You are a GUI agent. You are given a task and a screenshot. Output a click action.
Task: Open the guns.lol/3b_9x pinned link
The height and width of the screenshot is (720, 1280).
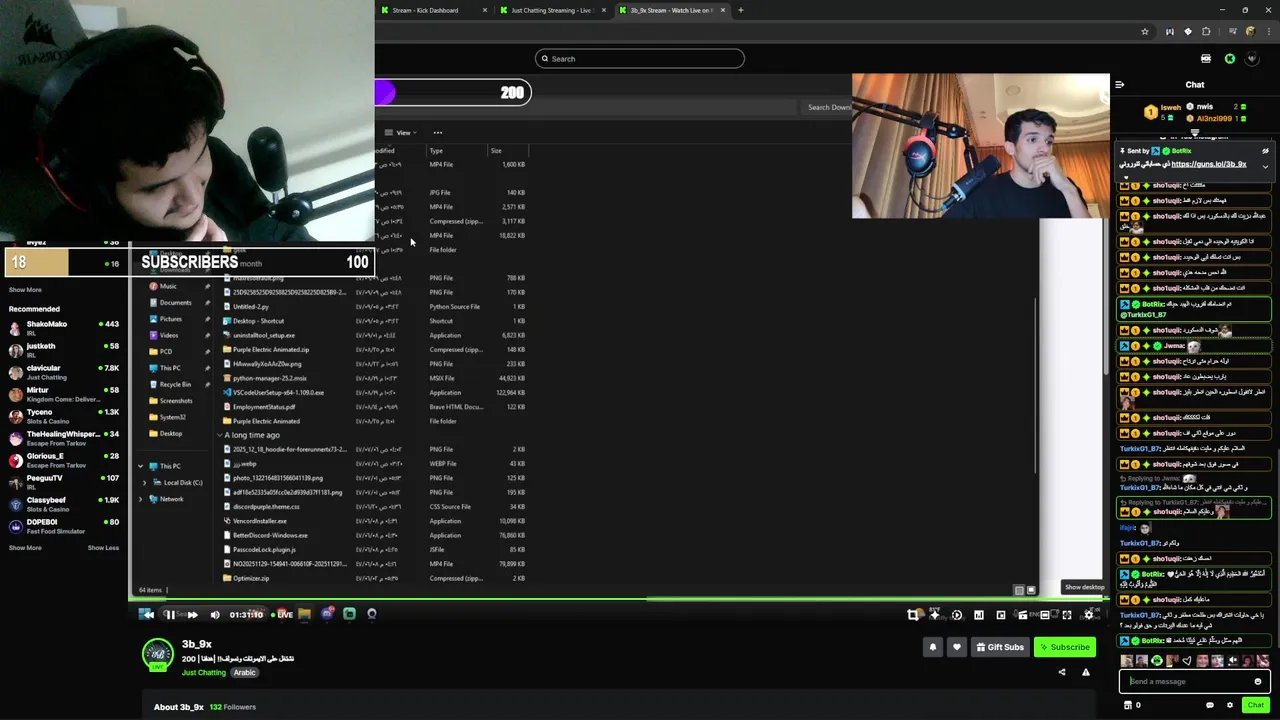(x=1209, y=164)
